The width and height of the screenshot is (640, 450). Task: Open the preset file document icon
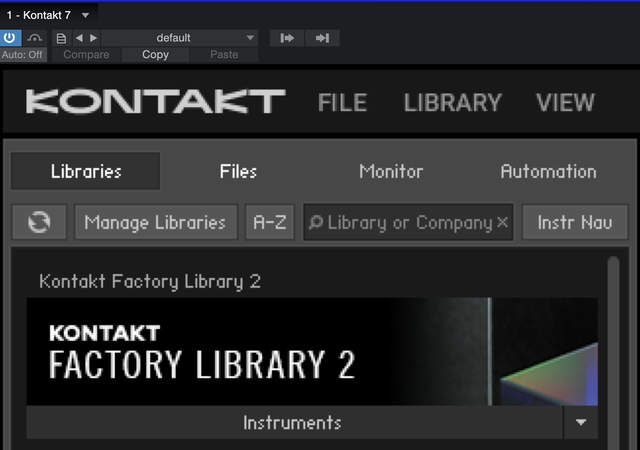(61, 38)
